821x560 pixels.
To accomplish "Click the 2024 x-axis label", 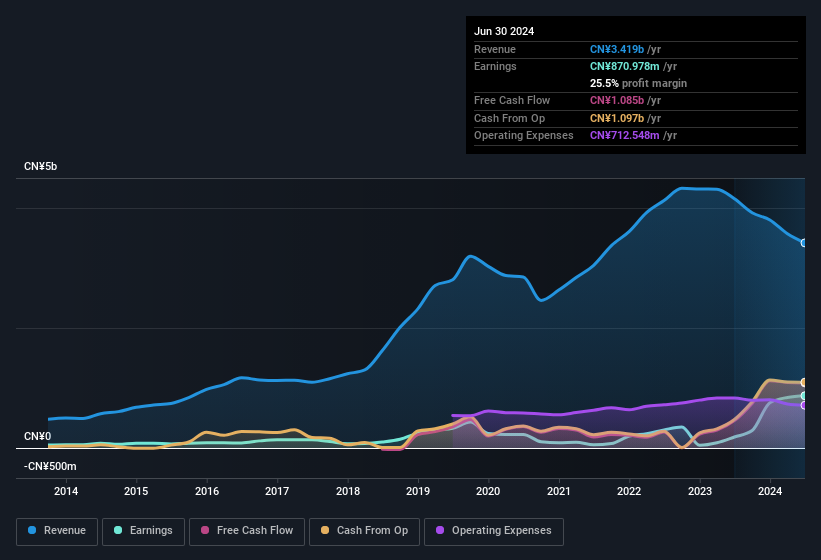I will tap(770, 491).
